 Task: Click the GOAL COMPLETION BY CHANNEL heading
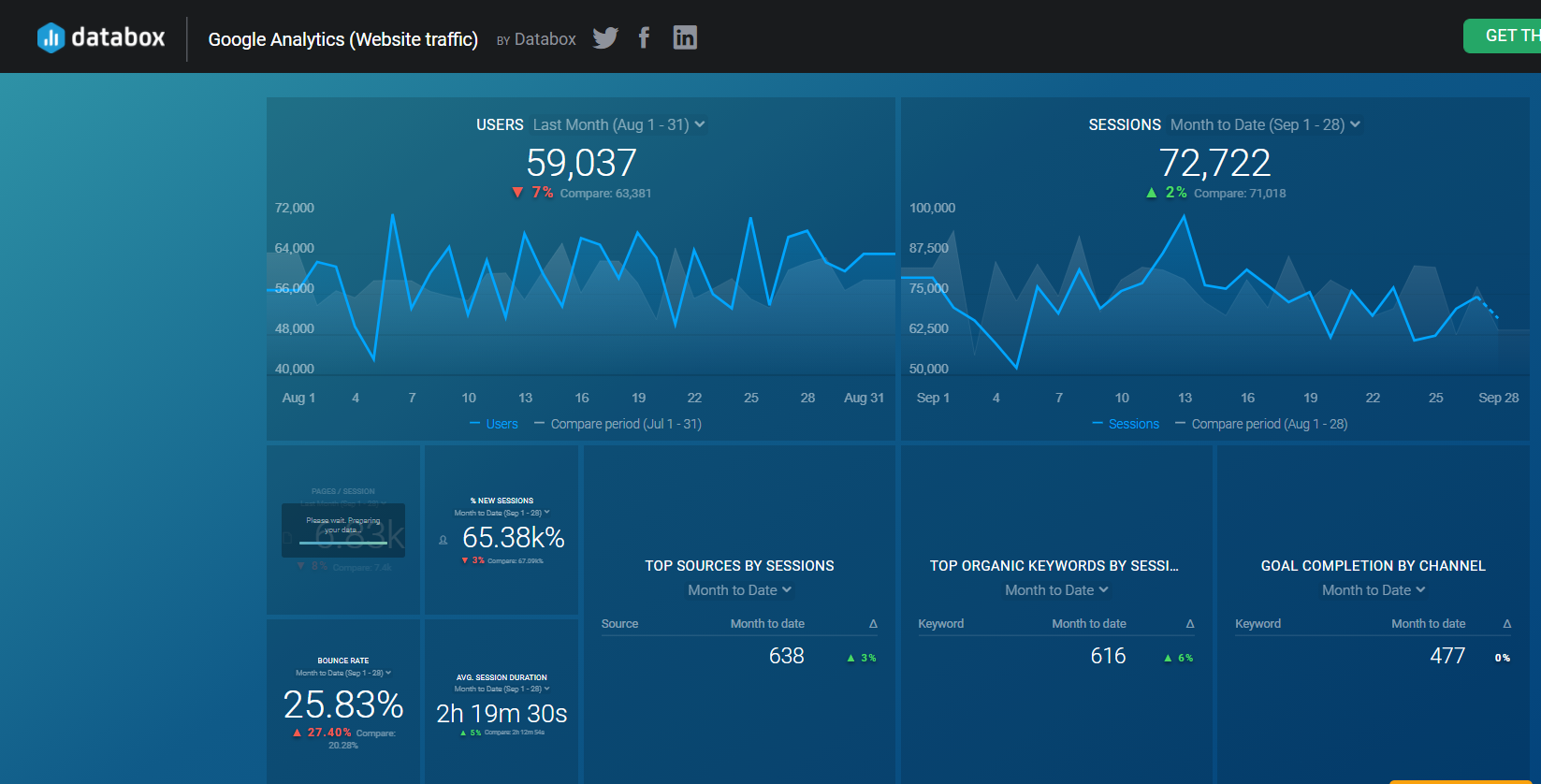(1374, 566)
